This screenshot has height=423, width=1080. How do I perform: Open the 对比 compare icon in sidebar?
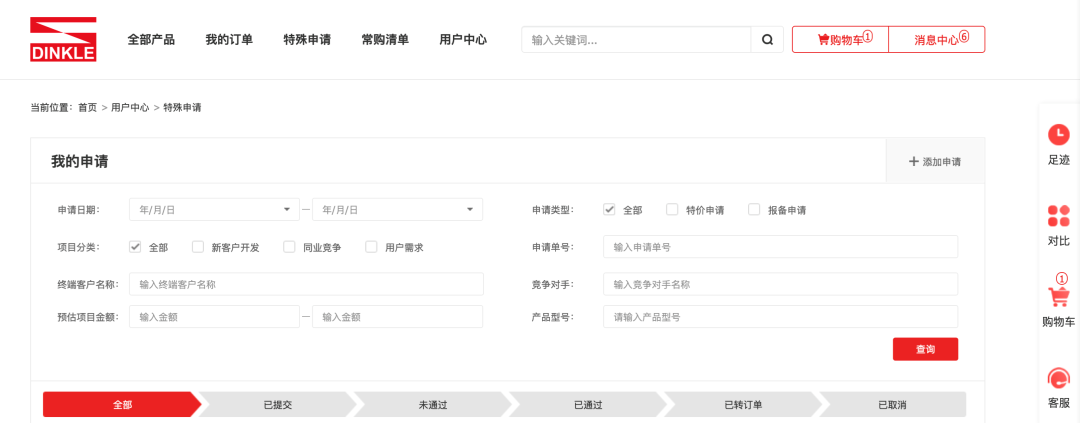pyautogui.click(x=1059, y=216)
